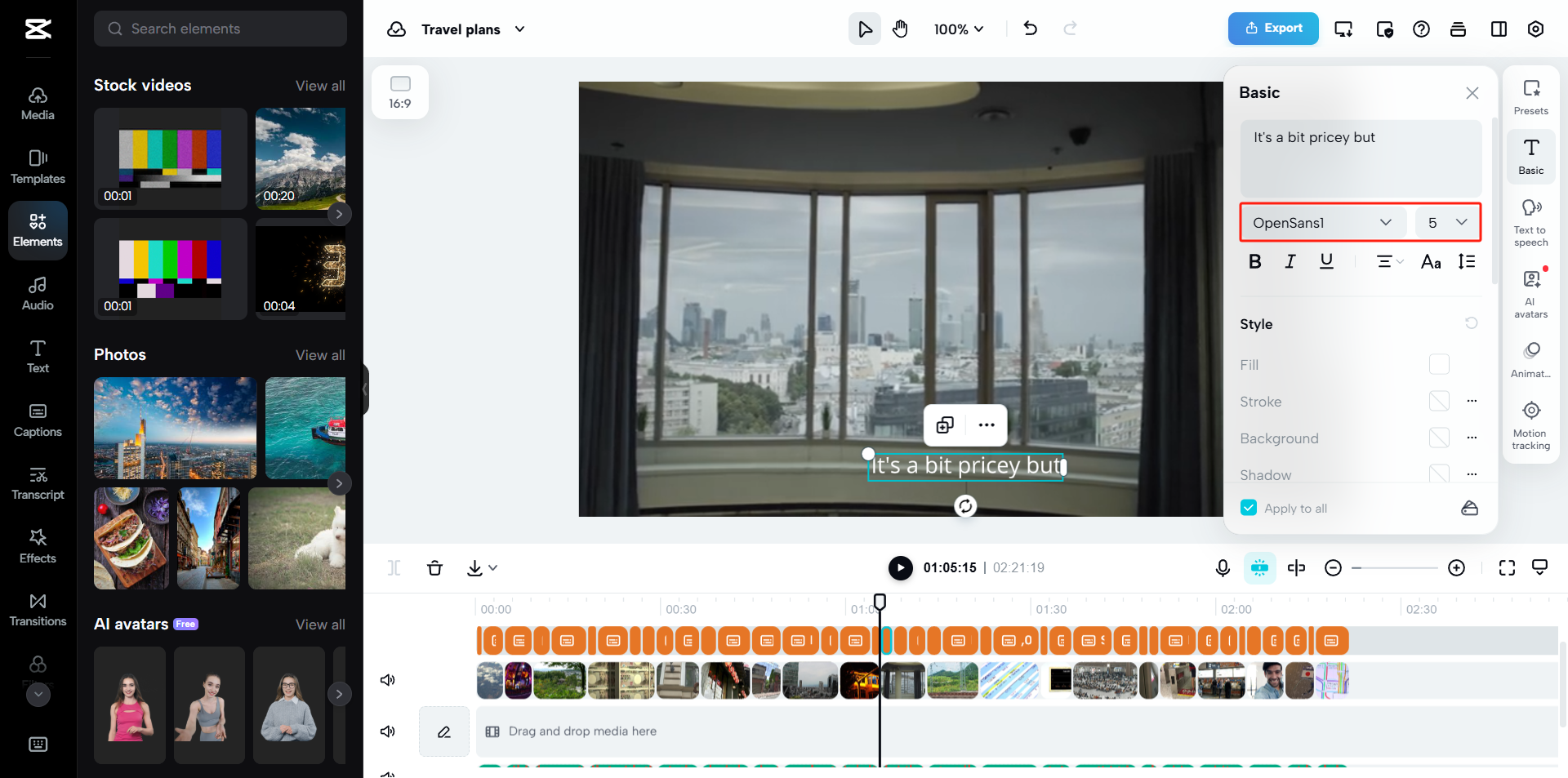The image size is (1568, 778).
Task: Zoom in the timeline
Action: pyautogui.click(x=1457, y=568)
